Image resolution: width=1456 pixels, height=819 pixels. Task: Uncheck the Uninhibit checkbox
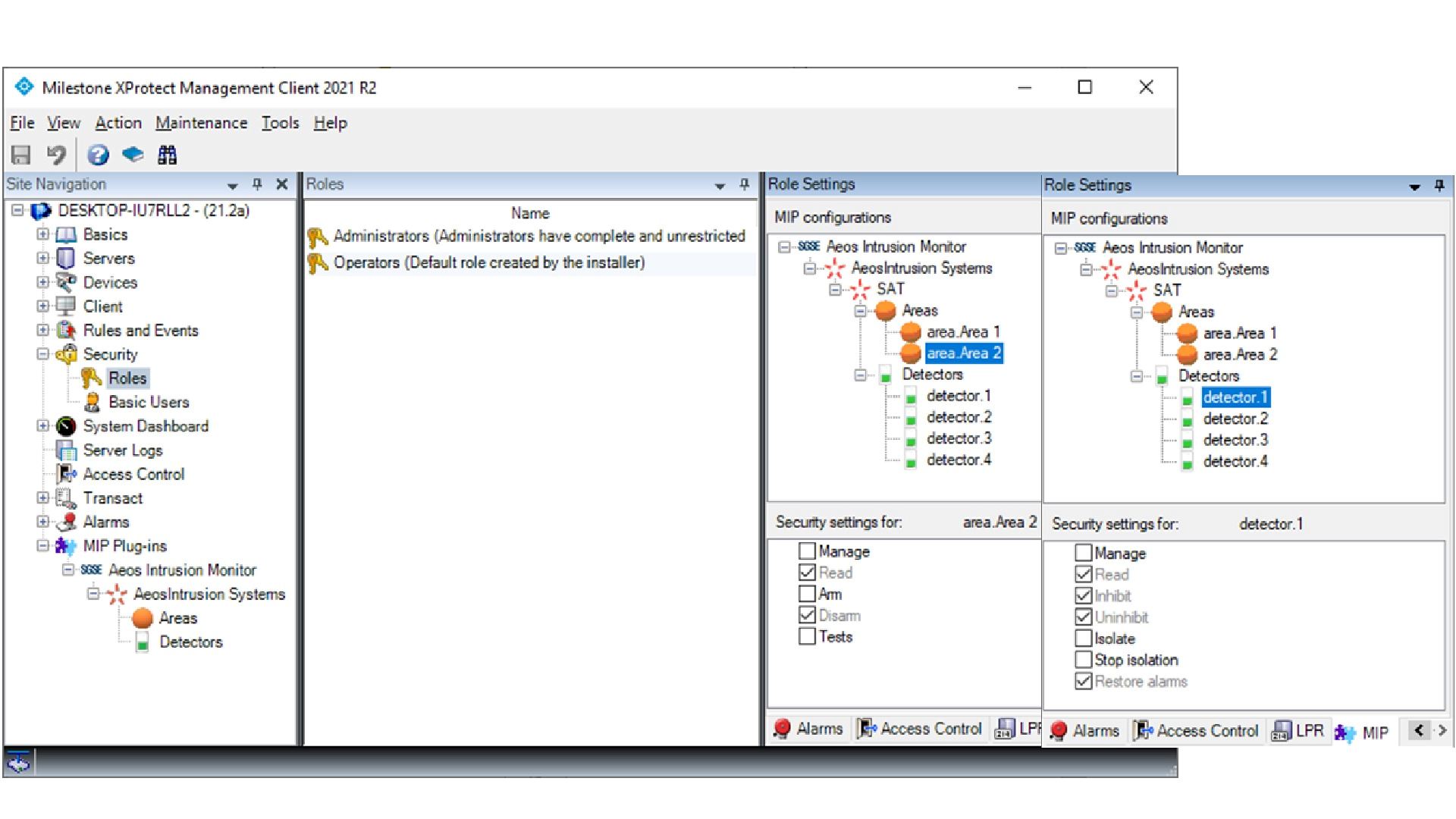(x=1084, y=617)
